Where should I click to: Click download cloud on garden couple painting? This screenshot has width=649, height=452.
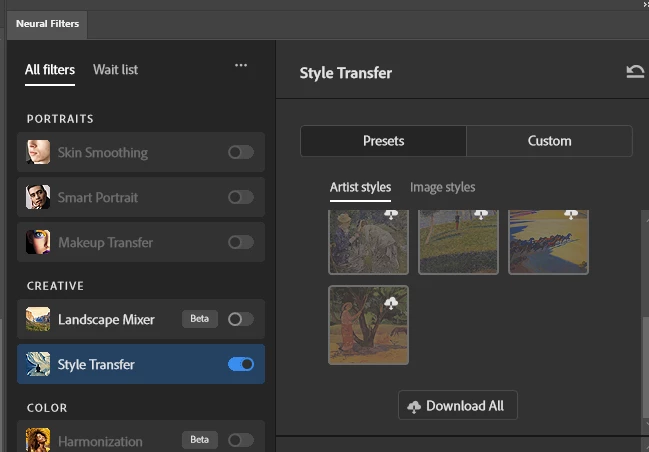point(391,214)
